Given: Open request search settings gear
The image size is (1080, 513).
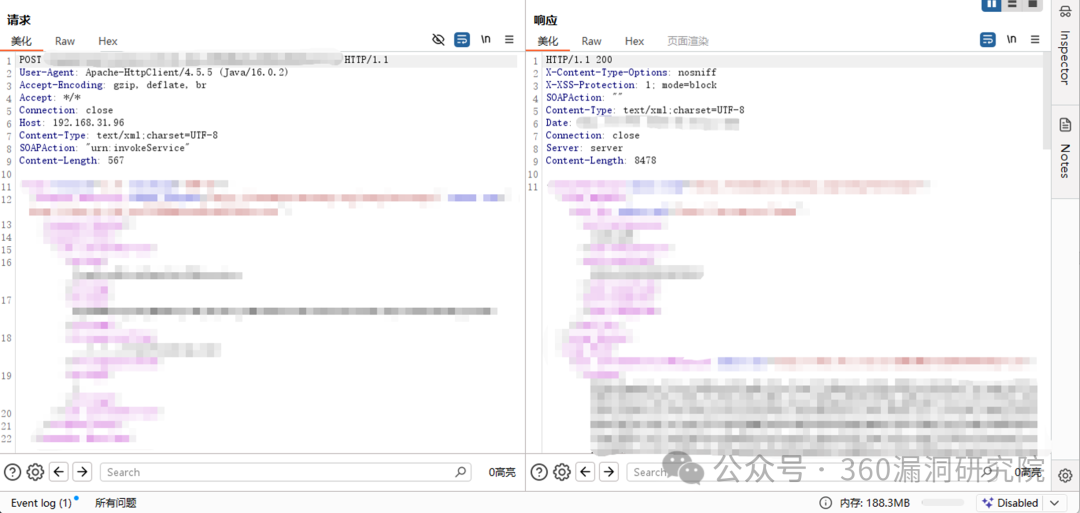Looking at the screenshot, I should click(x=35, y=472).
